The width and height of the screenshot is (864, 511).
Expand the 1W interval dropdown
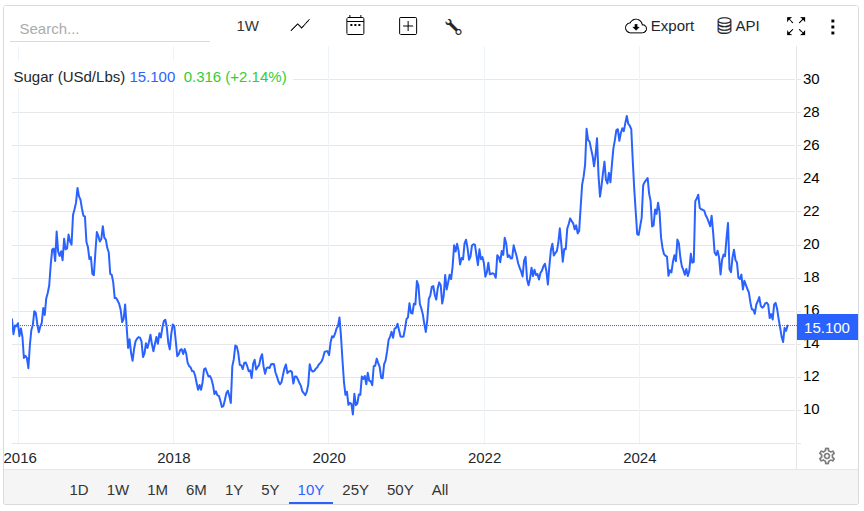click(x=248, y=26)
